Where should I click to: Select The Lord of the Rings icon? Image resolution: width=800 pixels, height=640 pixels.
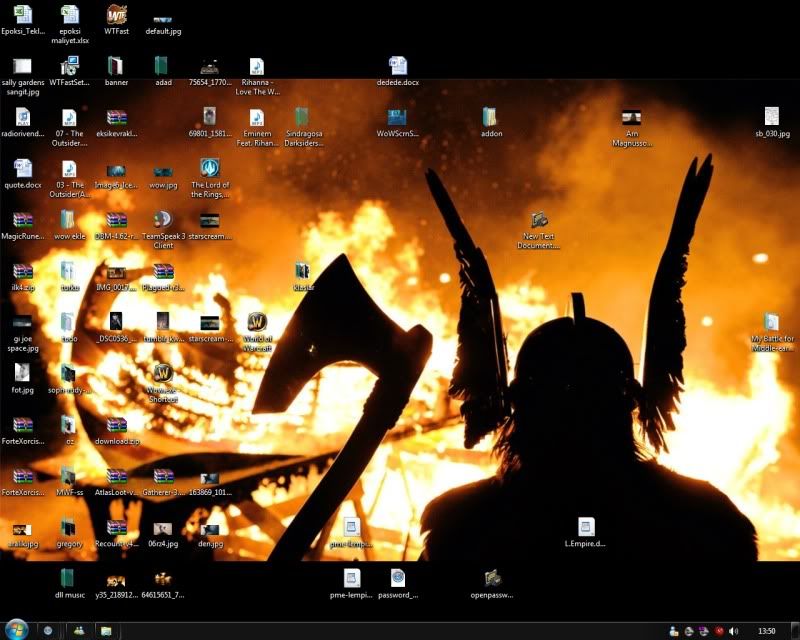[x=210, y=168]
